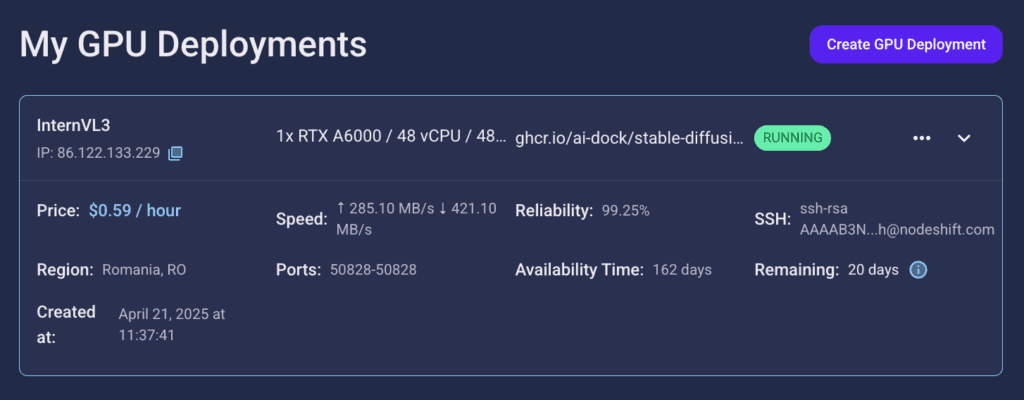1024x400 pixels.
Task: Click the $0.59 / hour price
Action: click(135, 210)
